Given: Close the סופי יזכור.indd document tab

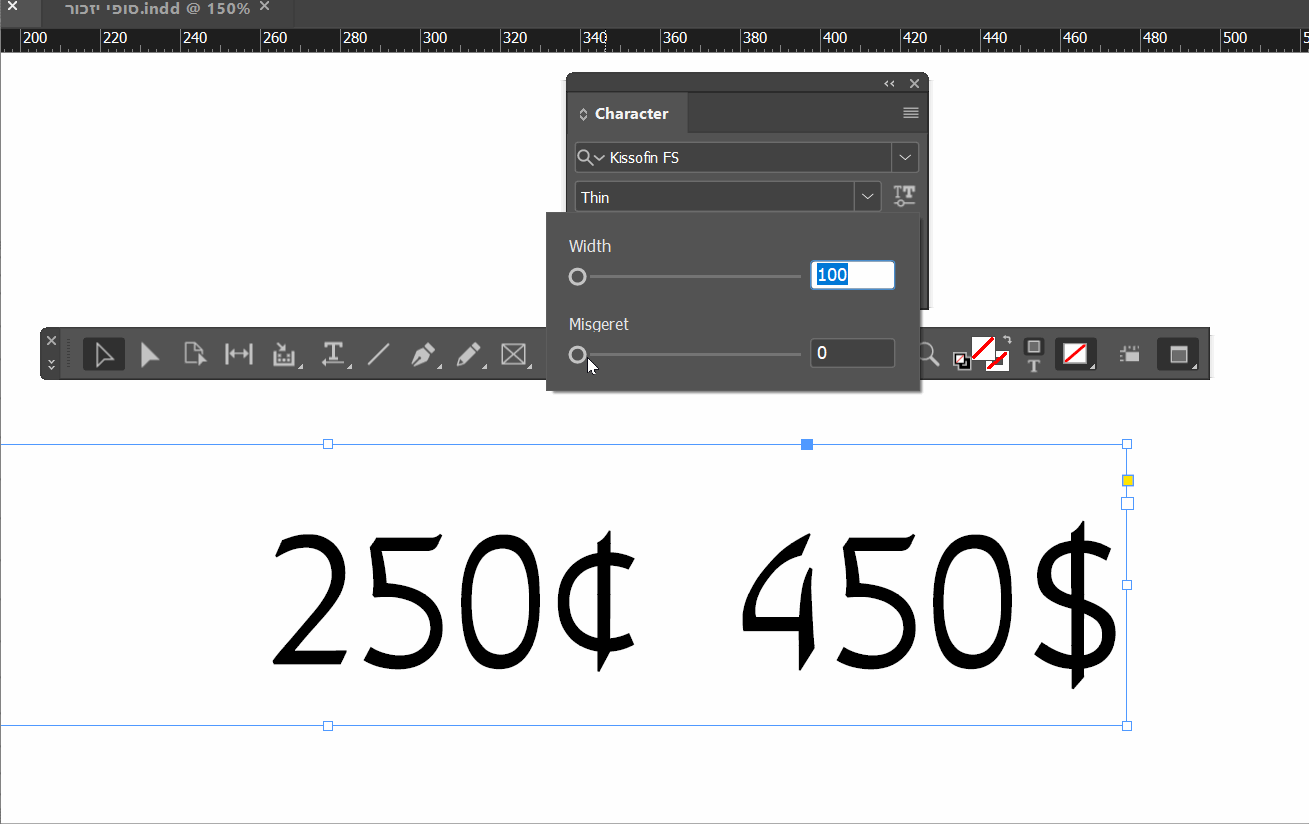Looking at the screenshot, I should [264, 6].
